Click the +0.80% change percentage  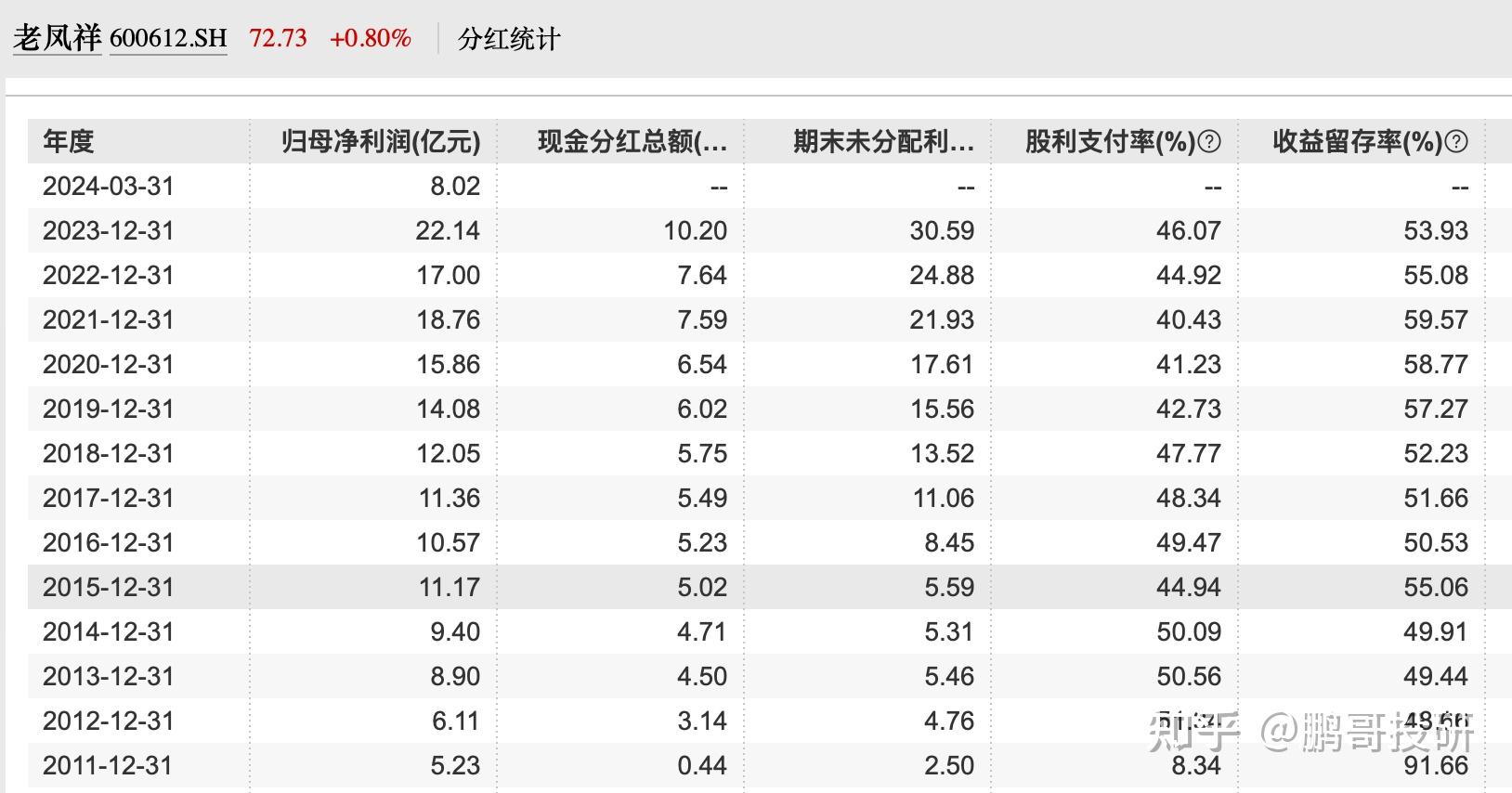coord(370,38)
